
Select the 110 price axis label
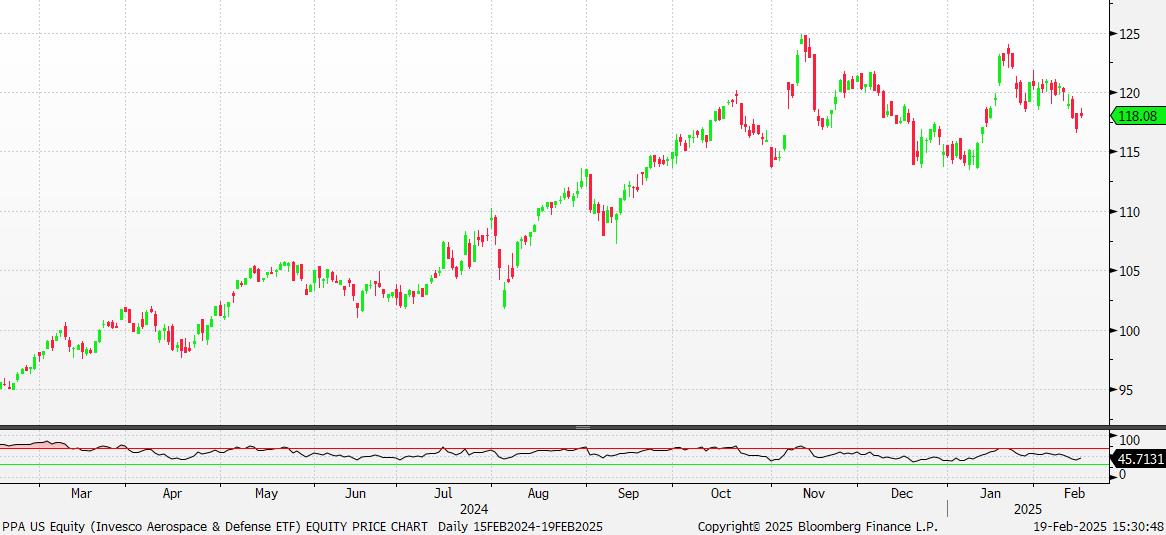pyautogui.click(x=1129, y=211)
